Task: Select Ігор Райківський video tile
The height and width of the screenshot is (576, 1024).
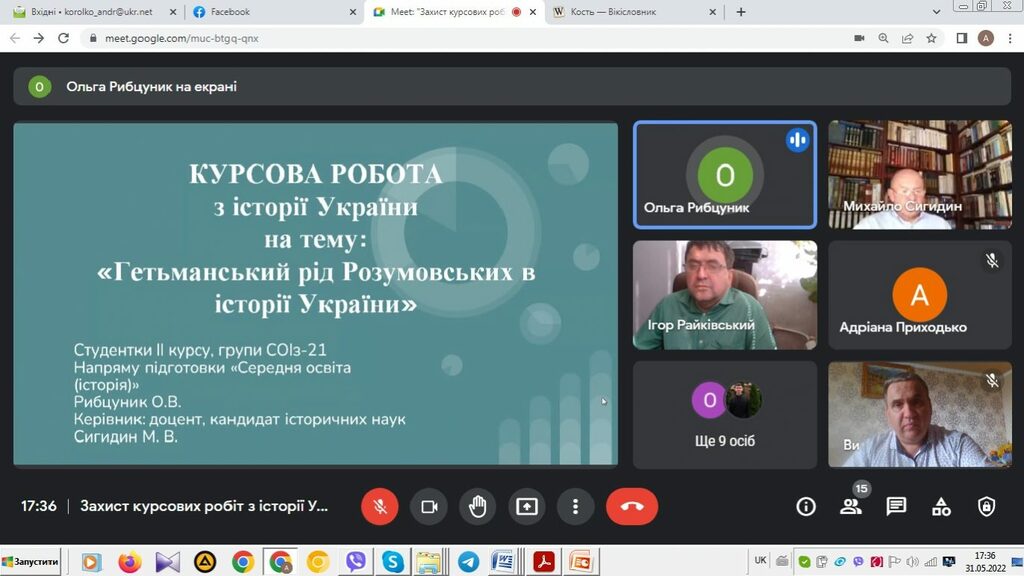Action: tap(725, 295)
